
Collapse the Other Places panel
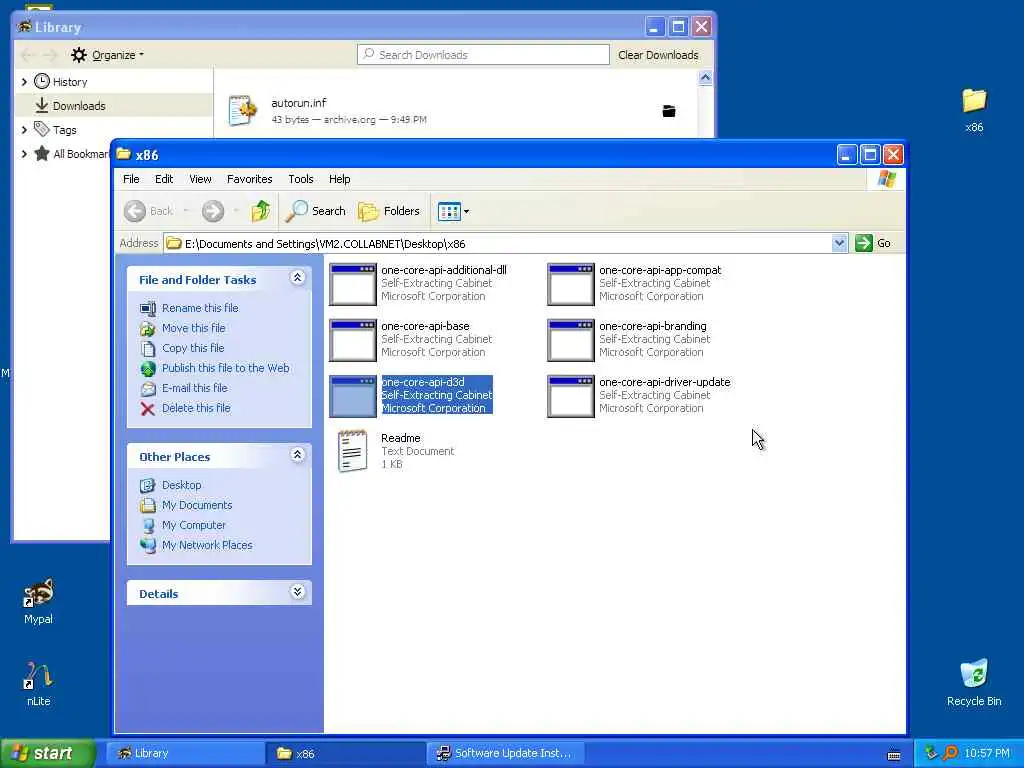point(297,455)
